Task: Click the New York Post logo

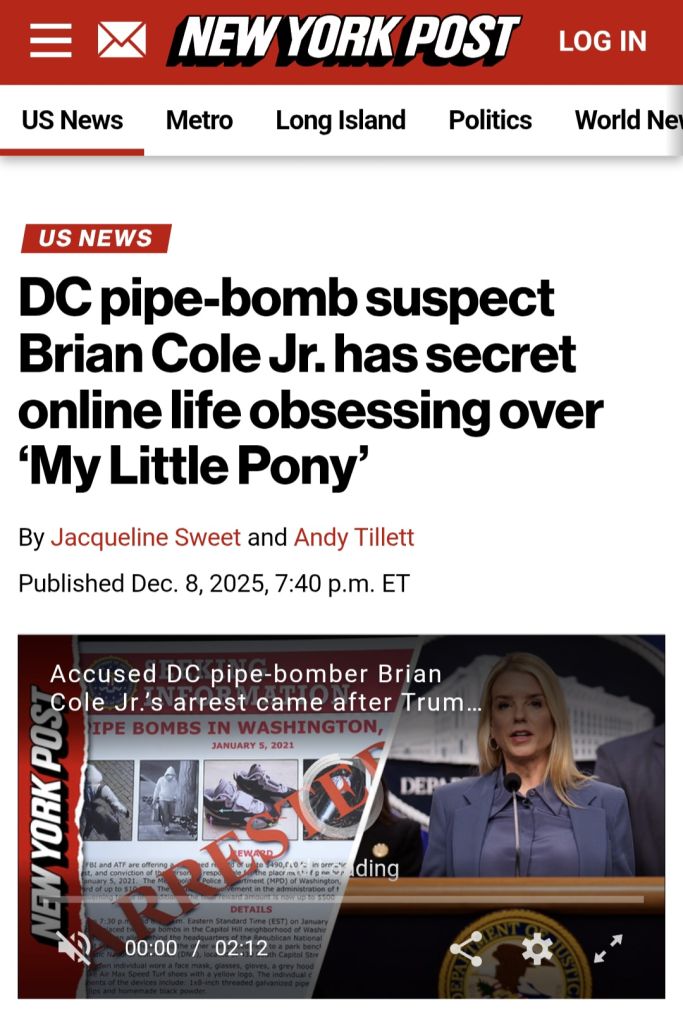Action: coord(343,41)
